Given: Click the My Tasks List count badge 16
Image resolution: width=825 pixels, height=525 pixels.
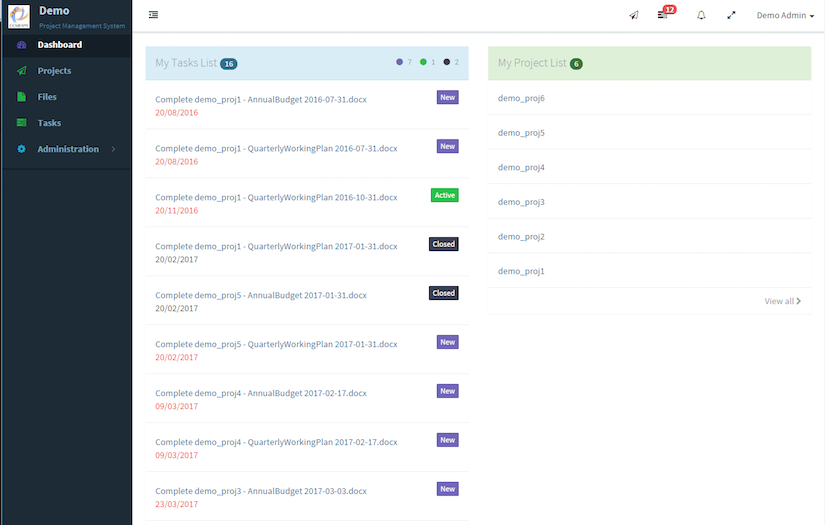Looking at the screenshot, I should tap(229, 64).
